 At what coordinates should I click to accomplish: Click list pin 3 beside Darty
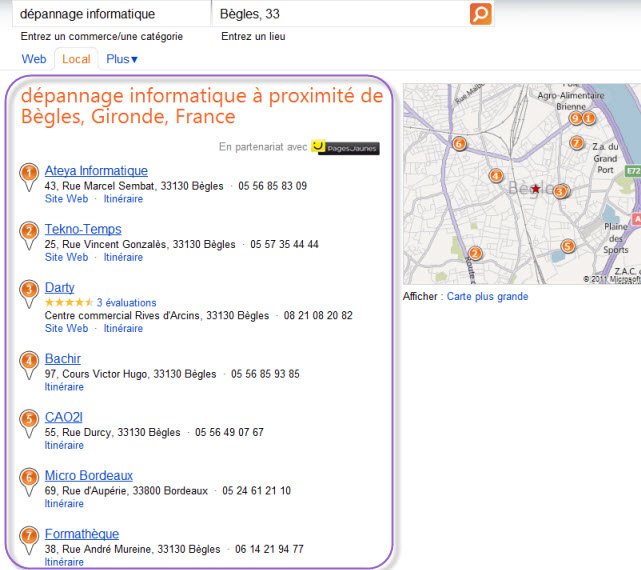[29, 294]
